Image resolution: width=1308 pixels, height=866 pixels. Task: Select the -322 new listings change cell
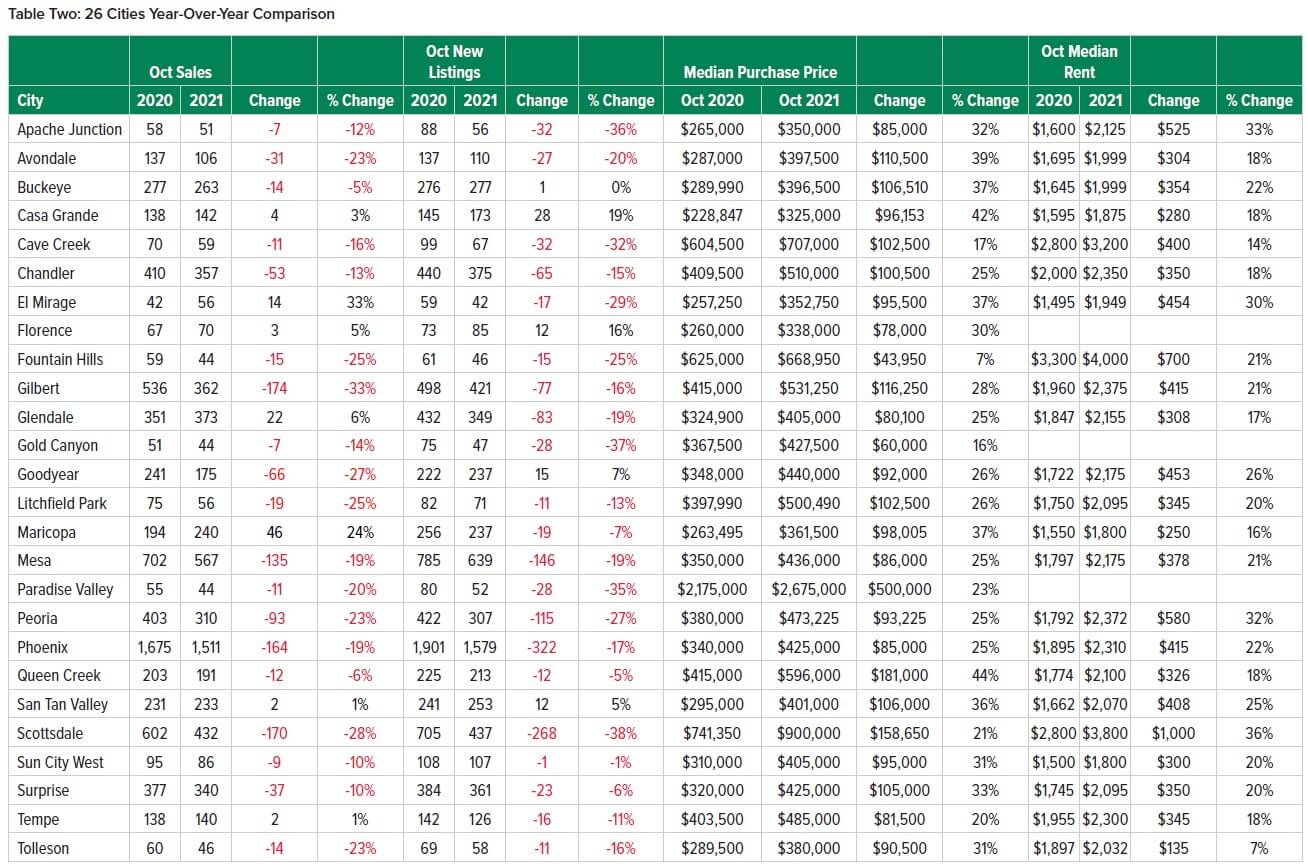click(541, 647)
